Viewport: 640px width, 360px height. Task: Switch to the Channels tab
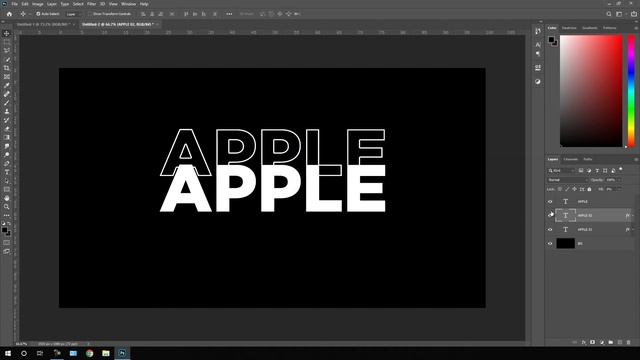(x=571, y=160)
